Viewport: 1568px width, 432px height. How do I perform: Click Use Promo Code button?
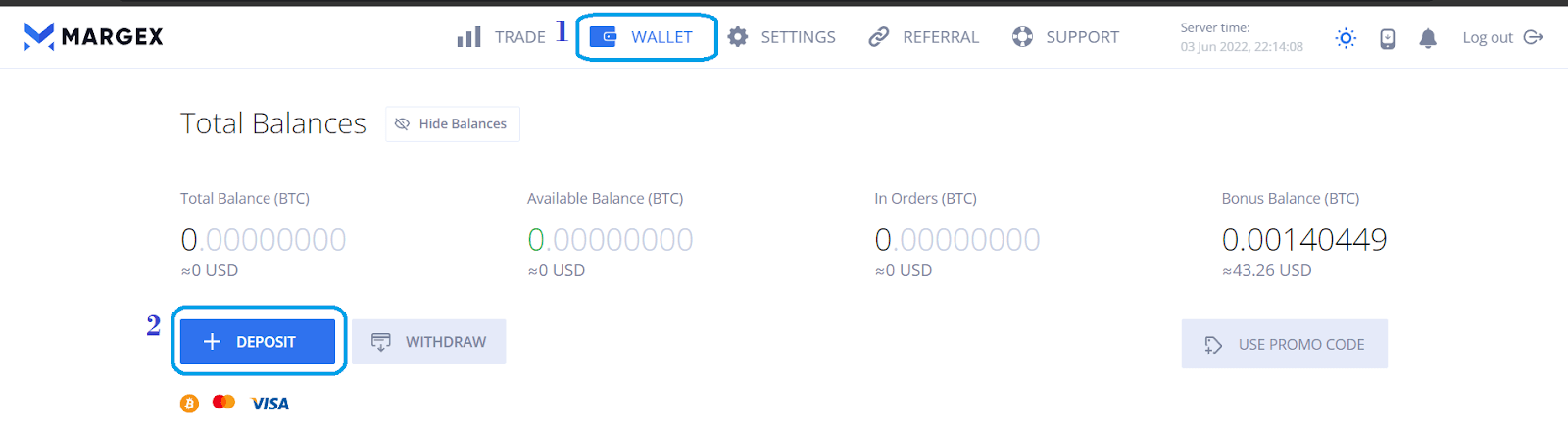1285,344
